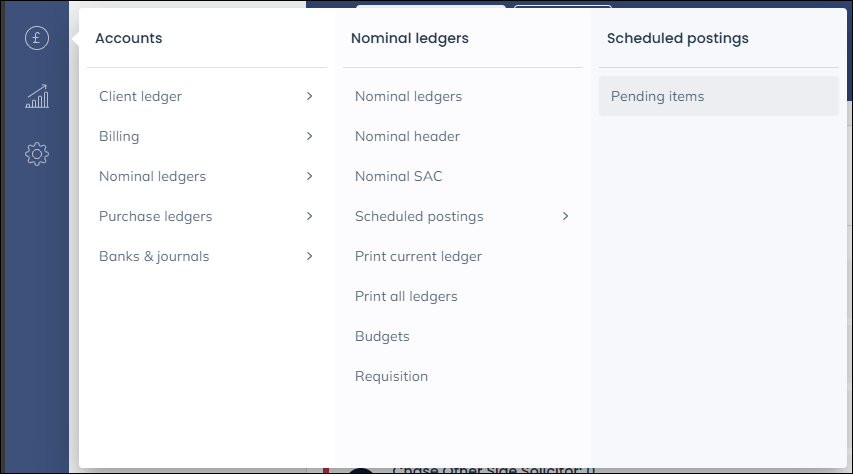The width and height of the screenshot is (853, 474).
Task: Open the Nominal header option
Action: coord(407,136)
